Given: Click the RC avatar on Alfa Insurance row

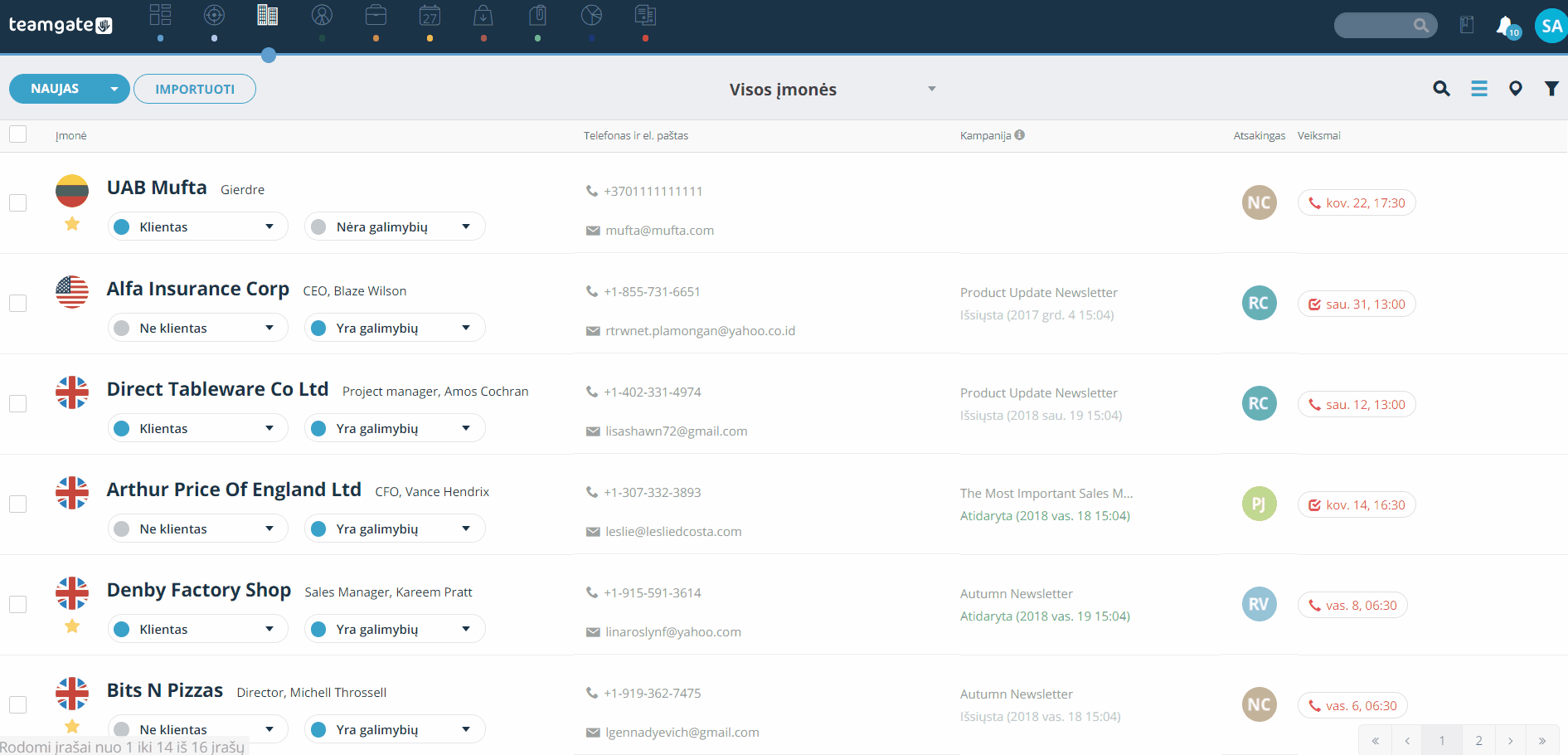Looking at the screenshot, I should [x=1259, y=303].
